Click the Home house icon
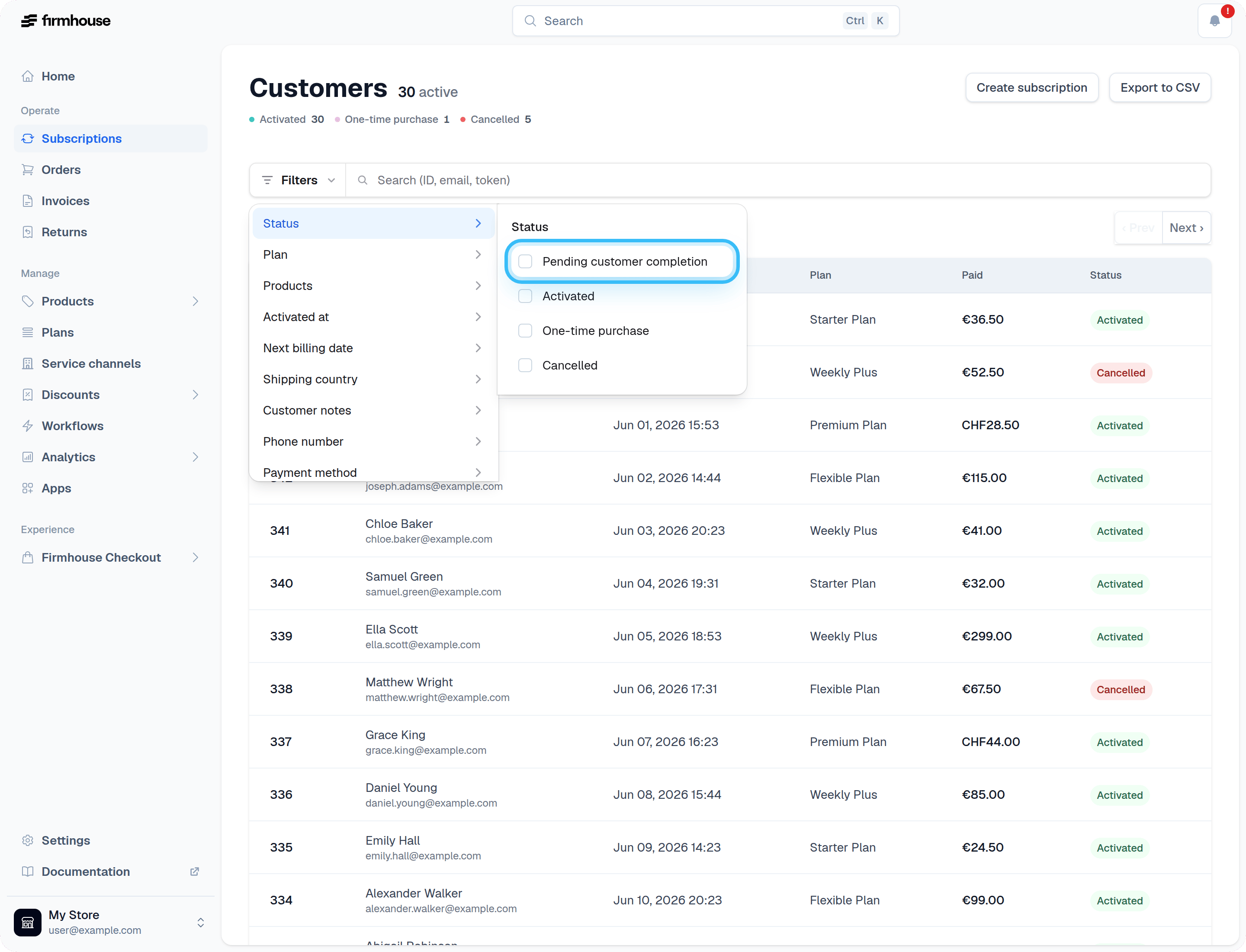This screenshot has width=1246, height=952. (x=27, y=76)
